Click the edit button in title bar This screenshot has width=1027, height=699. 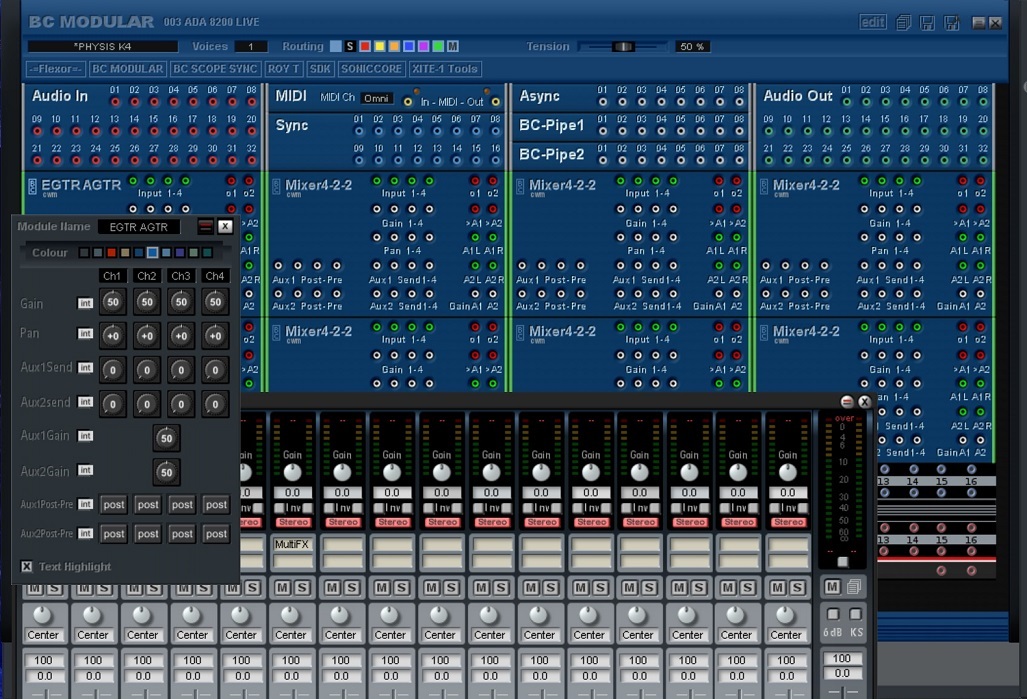click(x=872, y=22)
